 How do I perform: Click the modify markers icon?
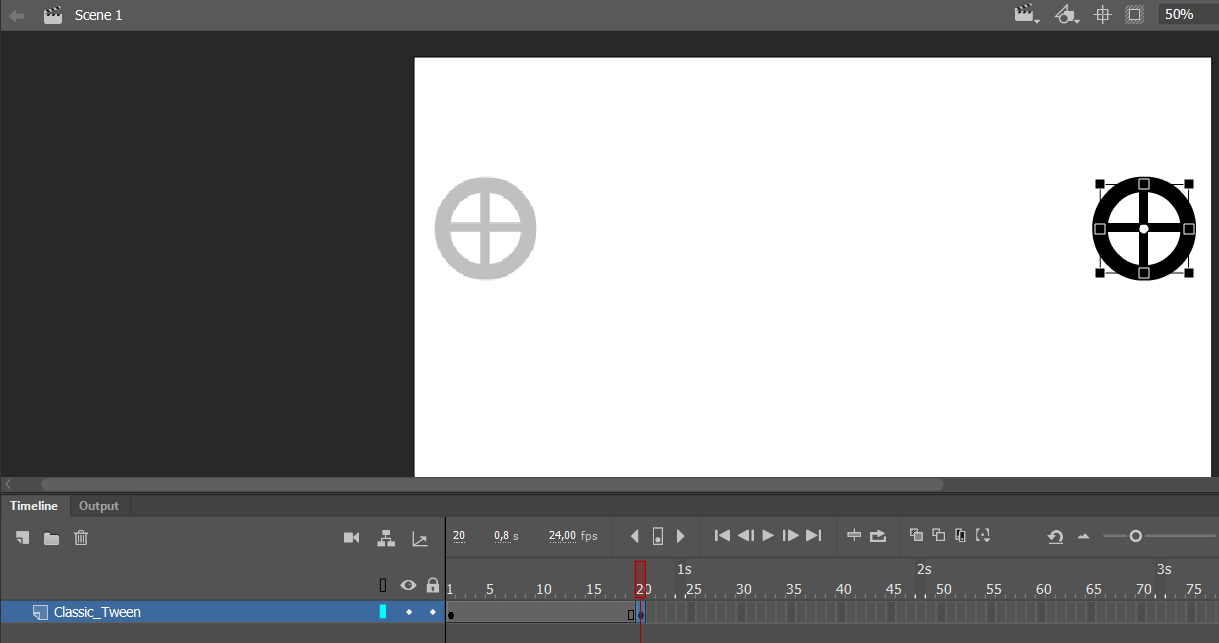pos(983,536)
